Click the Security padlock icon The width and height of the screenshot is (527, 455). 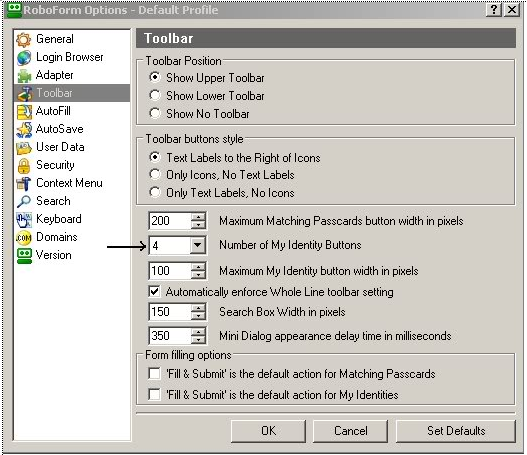coord(24,166)
